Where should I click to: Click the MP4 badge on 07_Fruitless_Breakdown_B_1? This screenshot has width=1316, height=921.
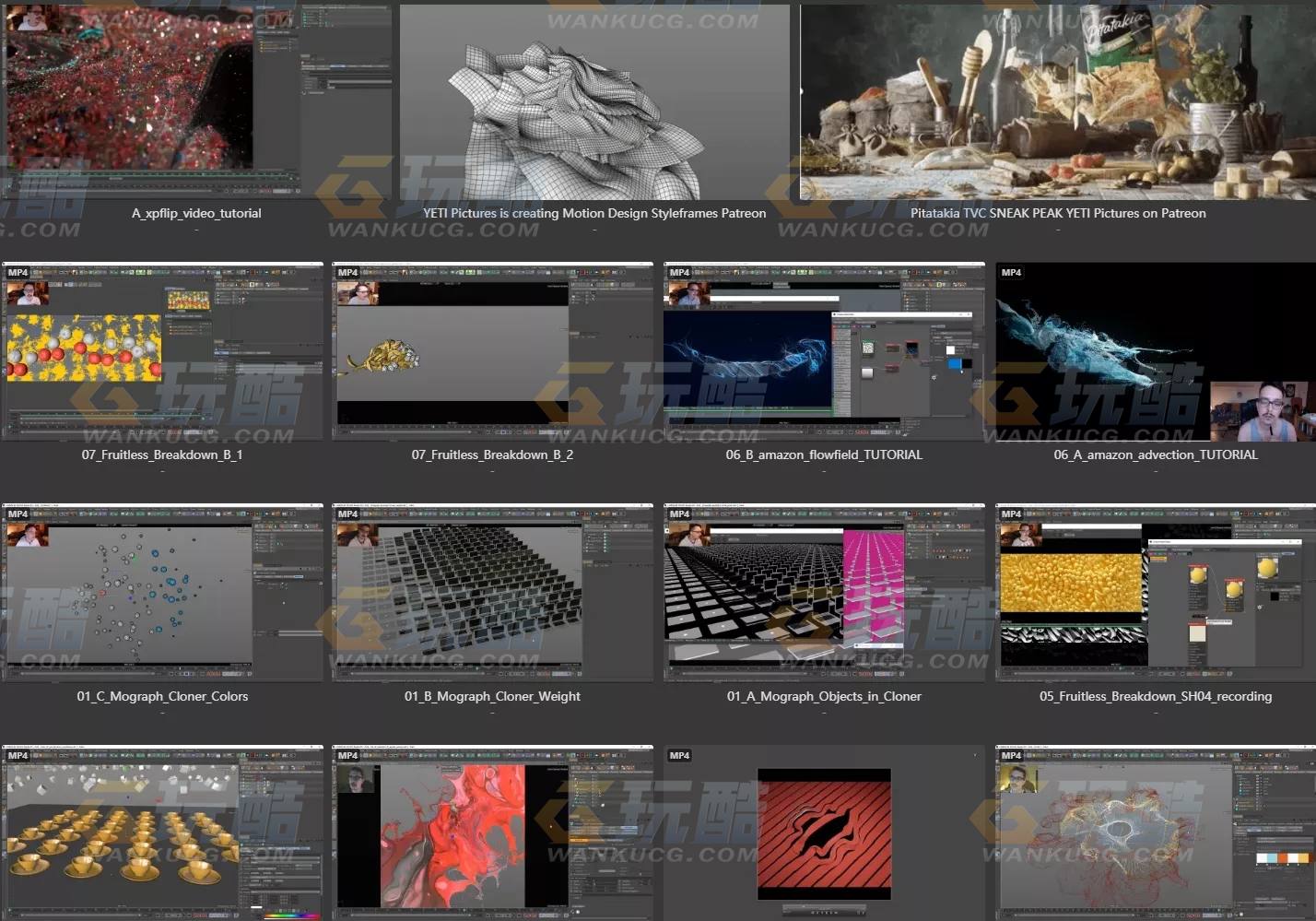point(18,273)
